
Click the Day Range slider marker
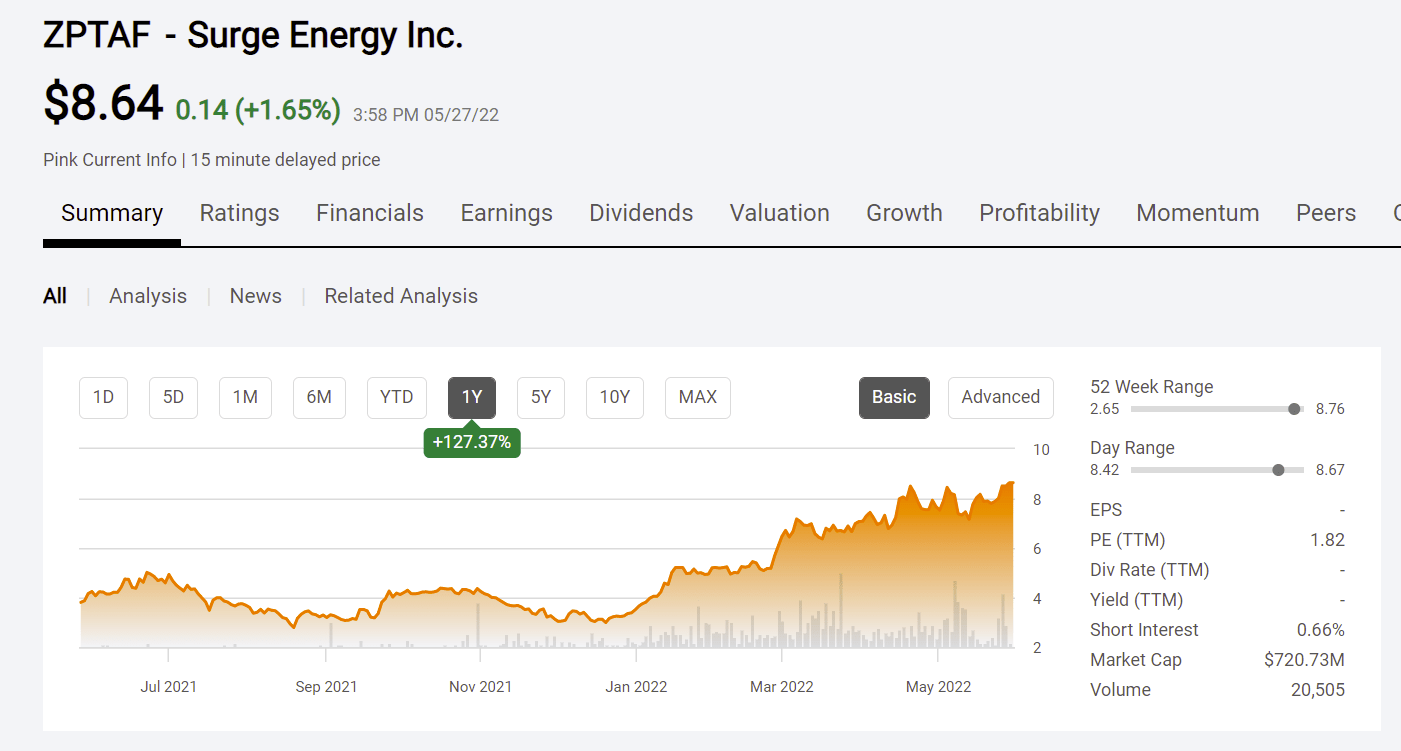coord(1277,469)
